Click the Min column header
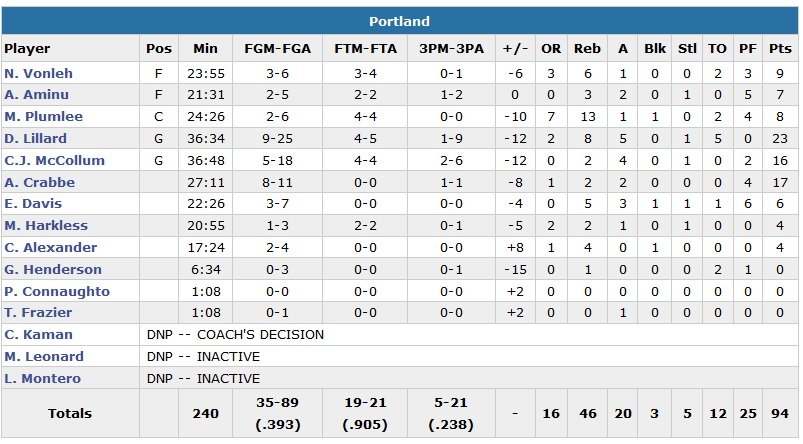The height and width of the screenshot is (444, 803). [x=205, y=48]
